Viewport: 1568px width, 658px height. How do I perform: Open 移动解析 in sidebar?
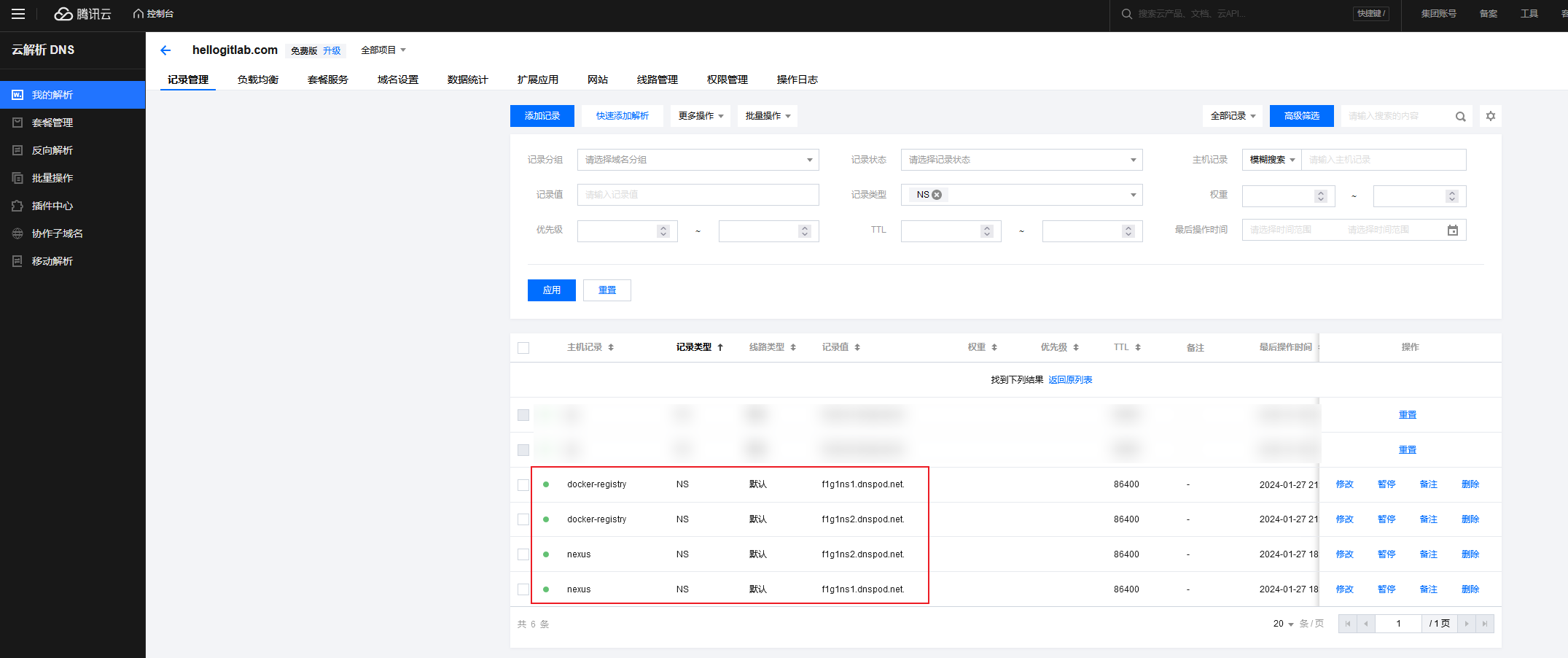73,261
